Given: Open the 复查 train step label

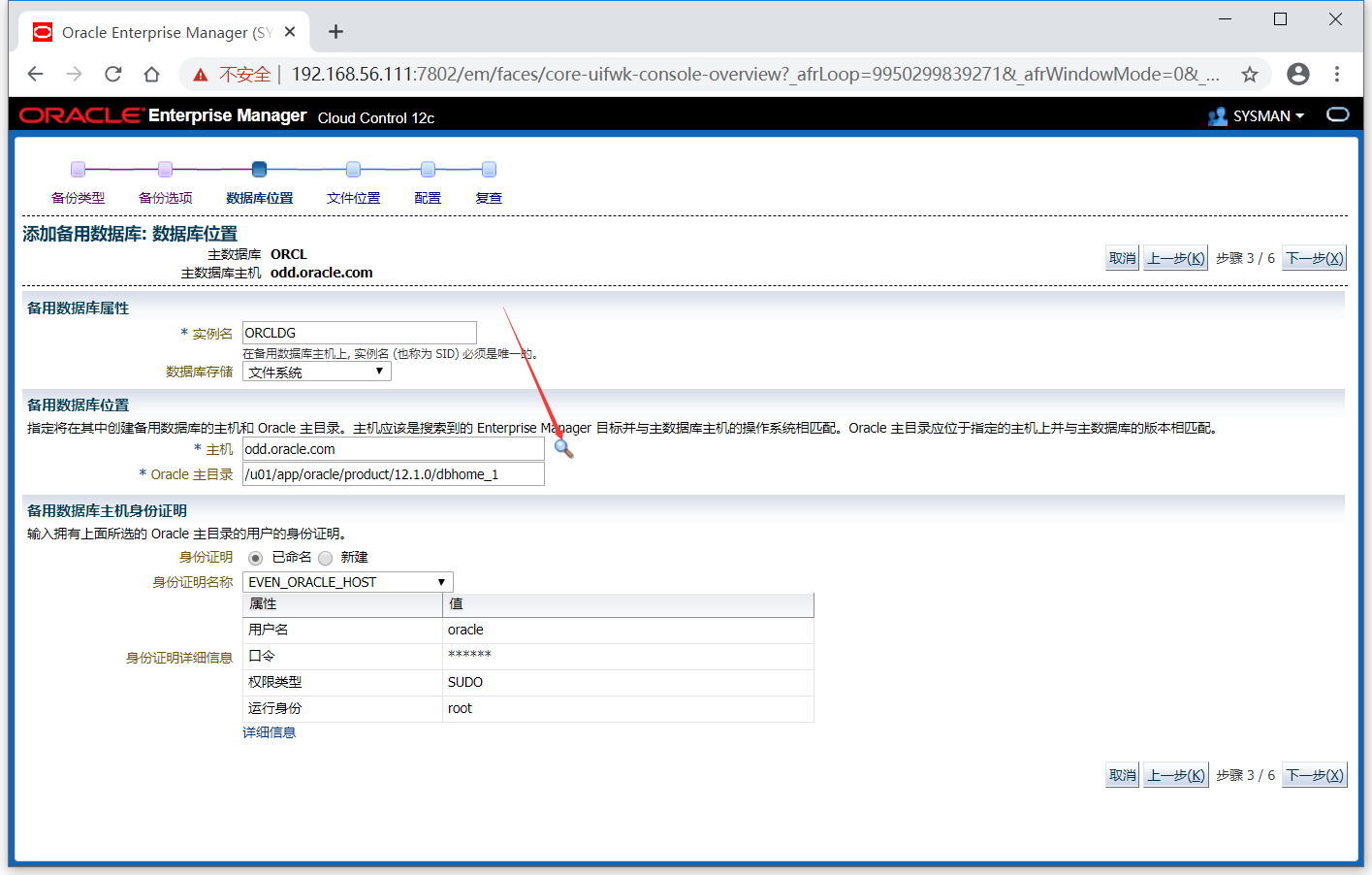Looking at the screenshot, I should 489,198.
